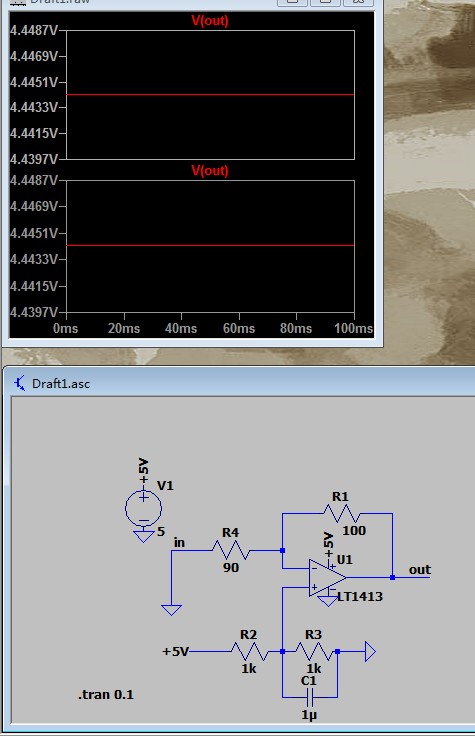Click the 1k value under R3
Viewport: 475px width, 736px height.
314,668
